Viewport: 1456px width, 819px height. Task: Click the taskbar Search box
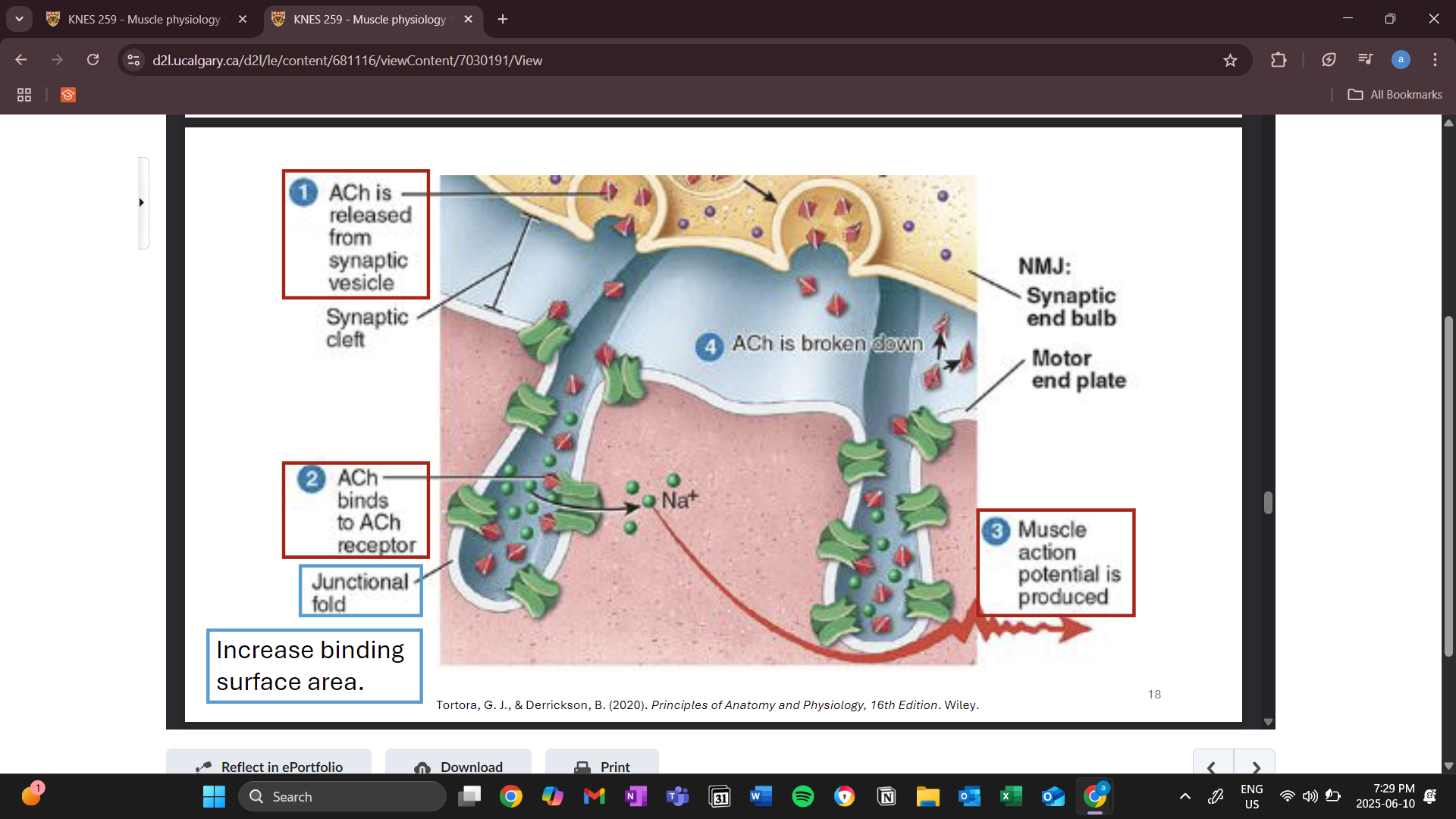click(x=343, y=796)
